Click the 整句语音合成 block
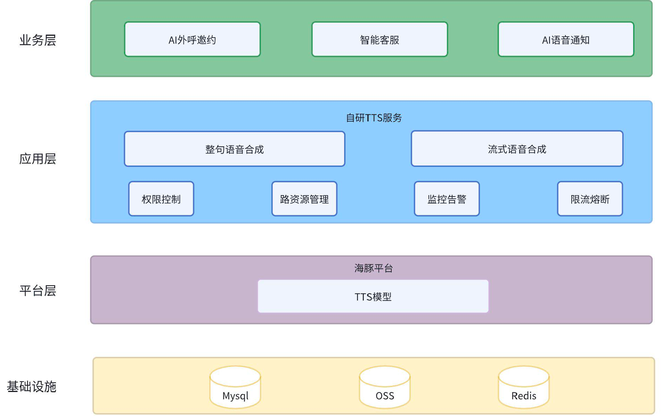This screenshot has width=670, height=416. tap(234, 149)
